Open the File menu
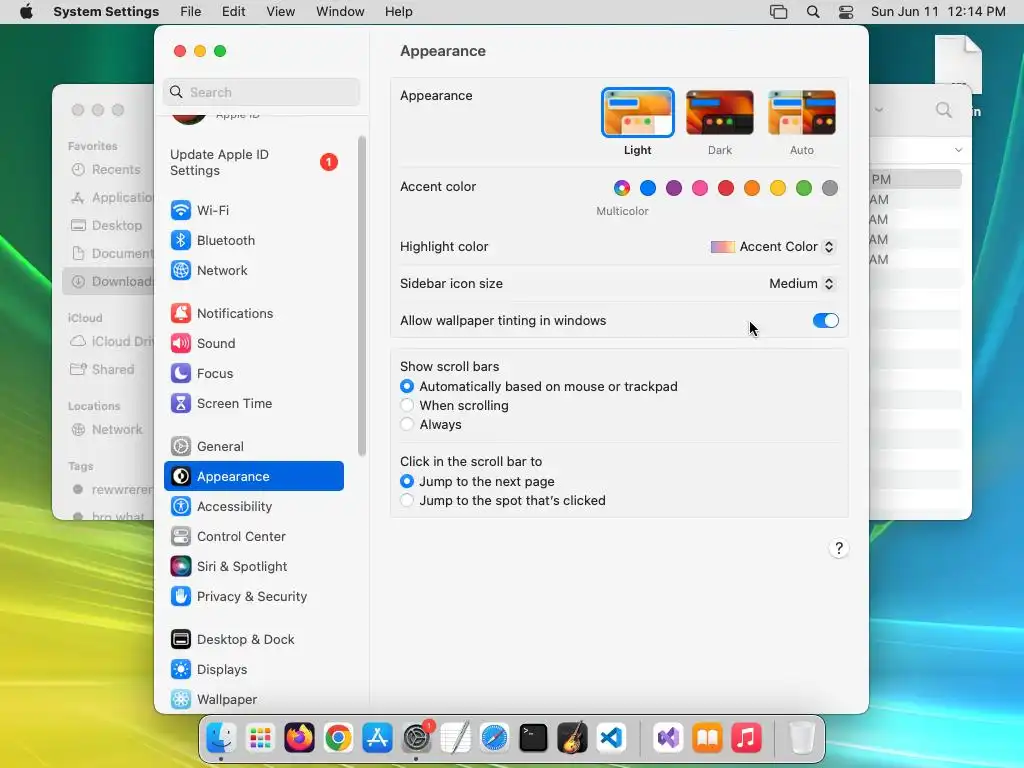 pyautogui.click(x=191, y=12)
